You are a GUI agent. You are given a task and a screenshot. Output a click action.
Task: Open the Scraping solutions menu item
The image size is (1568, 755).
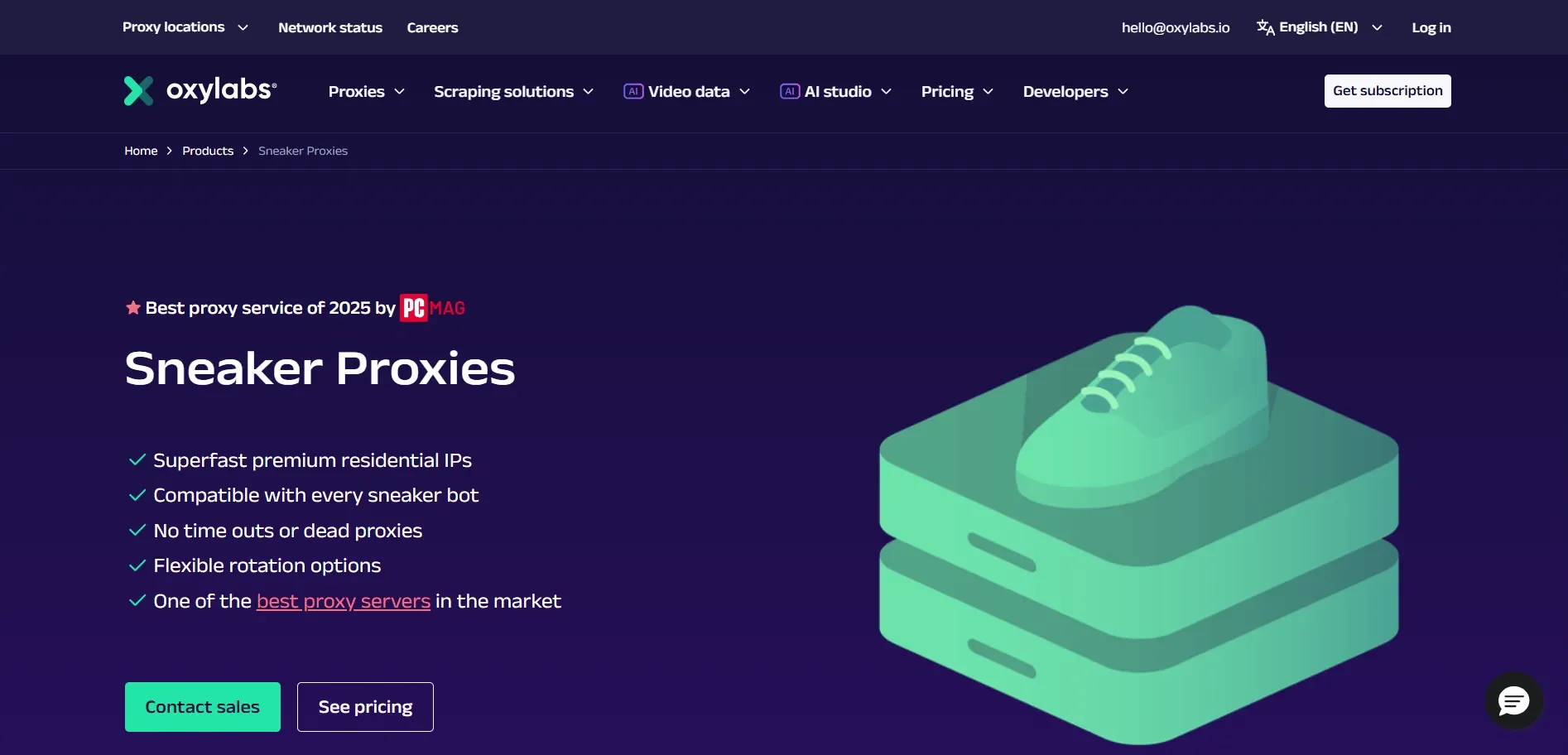[503, 91]
